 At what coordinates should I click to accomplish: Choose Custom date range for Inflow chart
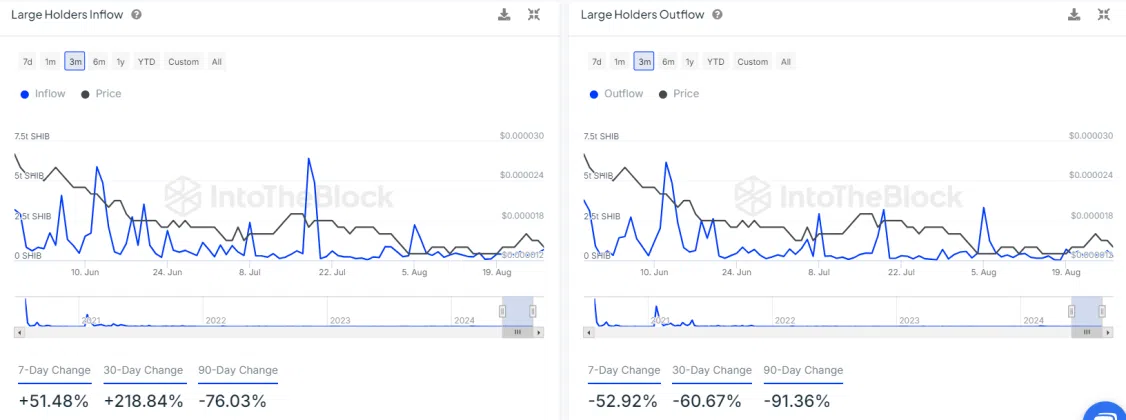pos(183,62)
